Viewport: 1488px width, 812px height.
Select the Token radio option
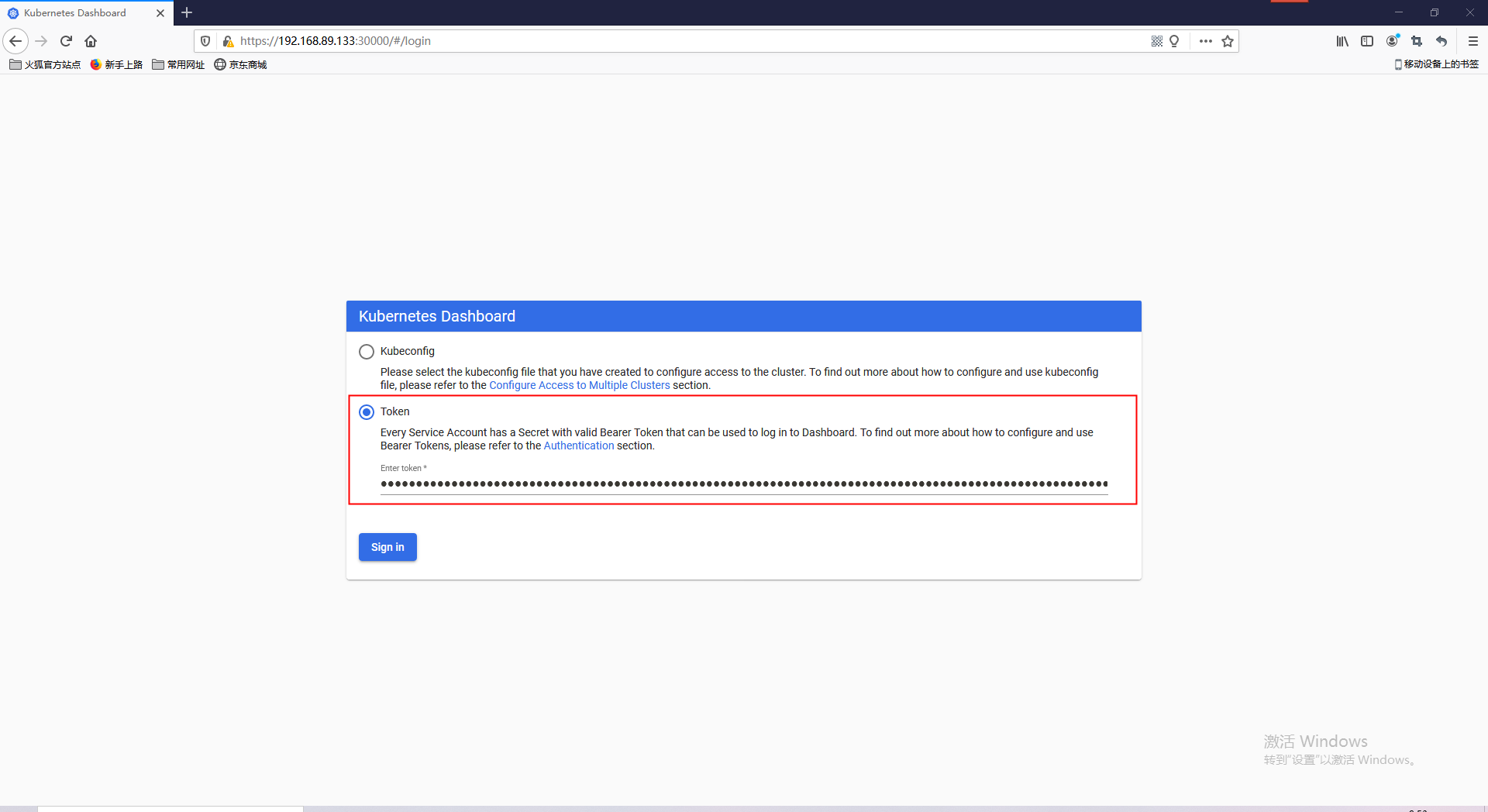click(367, 412)
